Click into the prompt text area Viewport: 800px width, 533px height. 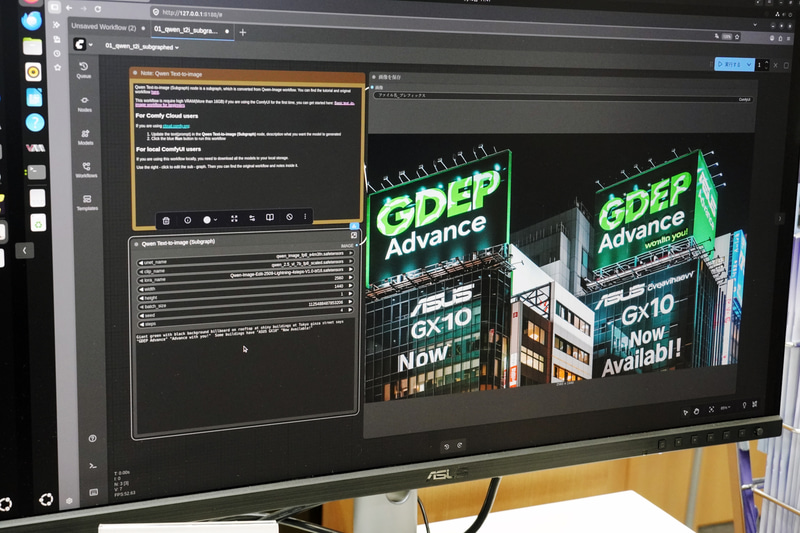tap(245, 377)
